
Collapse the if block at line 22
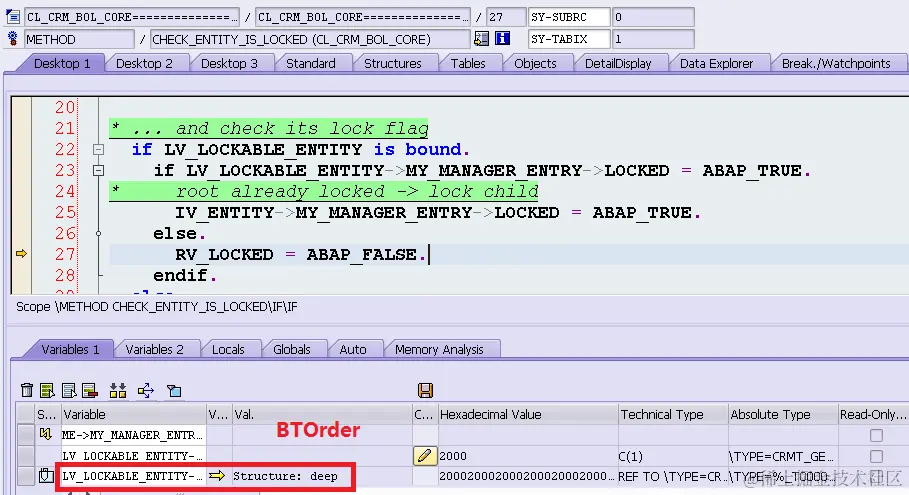pyautogui.click(x=99, y=150)
